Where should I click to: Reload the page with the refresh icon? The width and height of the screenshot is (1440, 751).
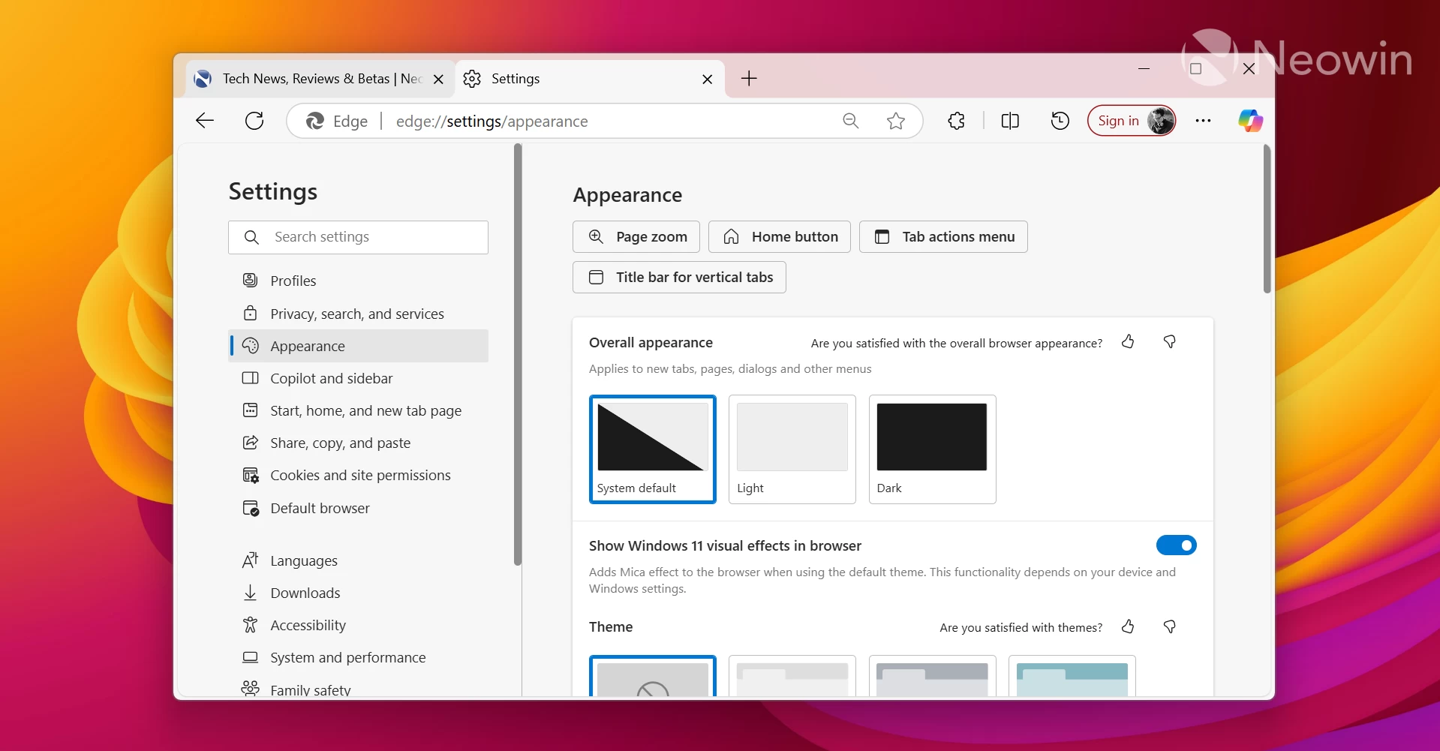255,121
